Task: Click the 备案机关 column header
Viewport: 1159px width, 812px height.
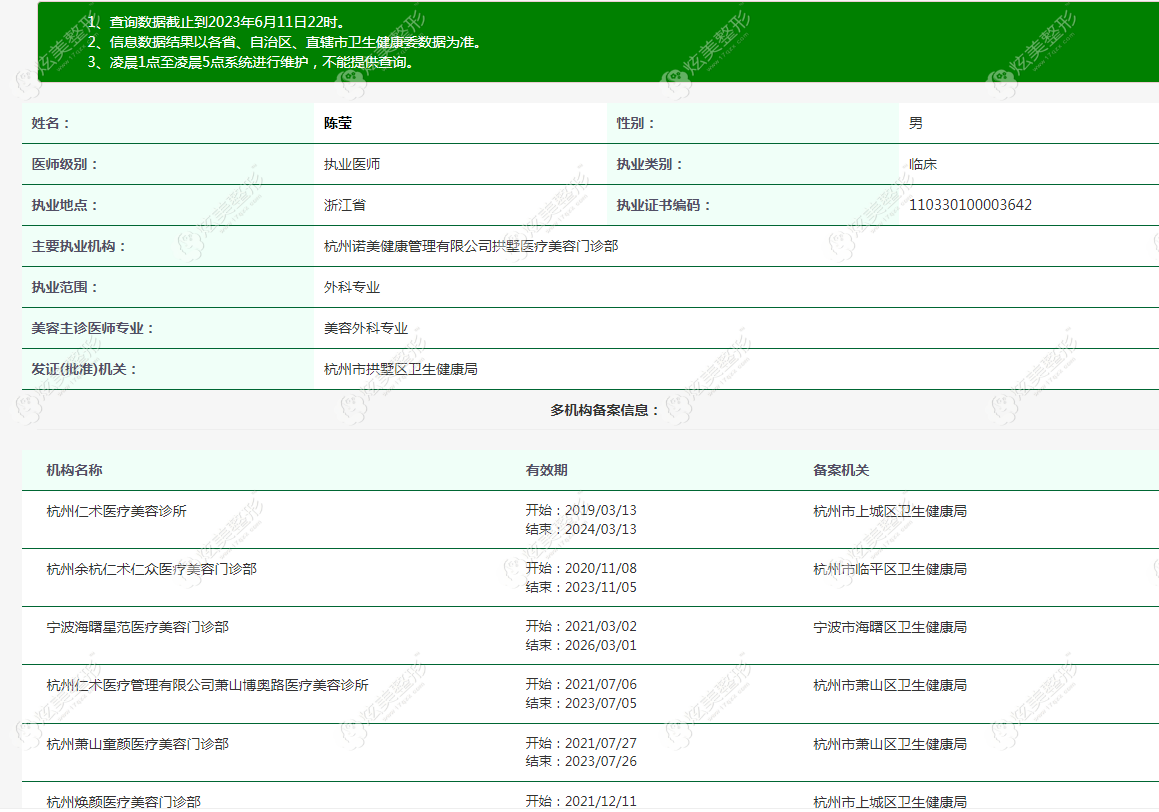Action: point(841,470)
